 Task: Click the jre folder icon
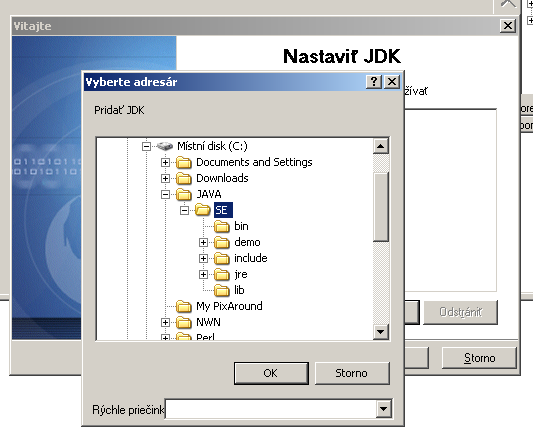point(222,274)
